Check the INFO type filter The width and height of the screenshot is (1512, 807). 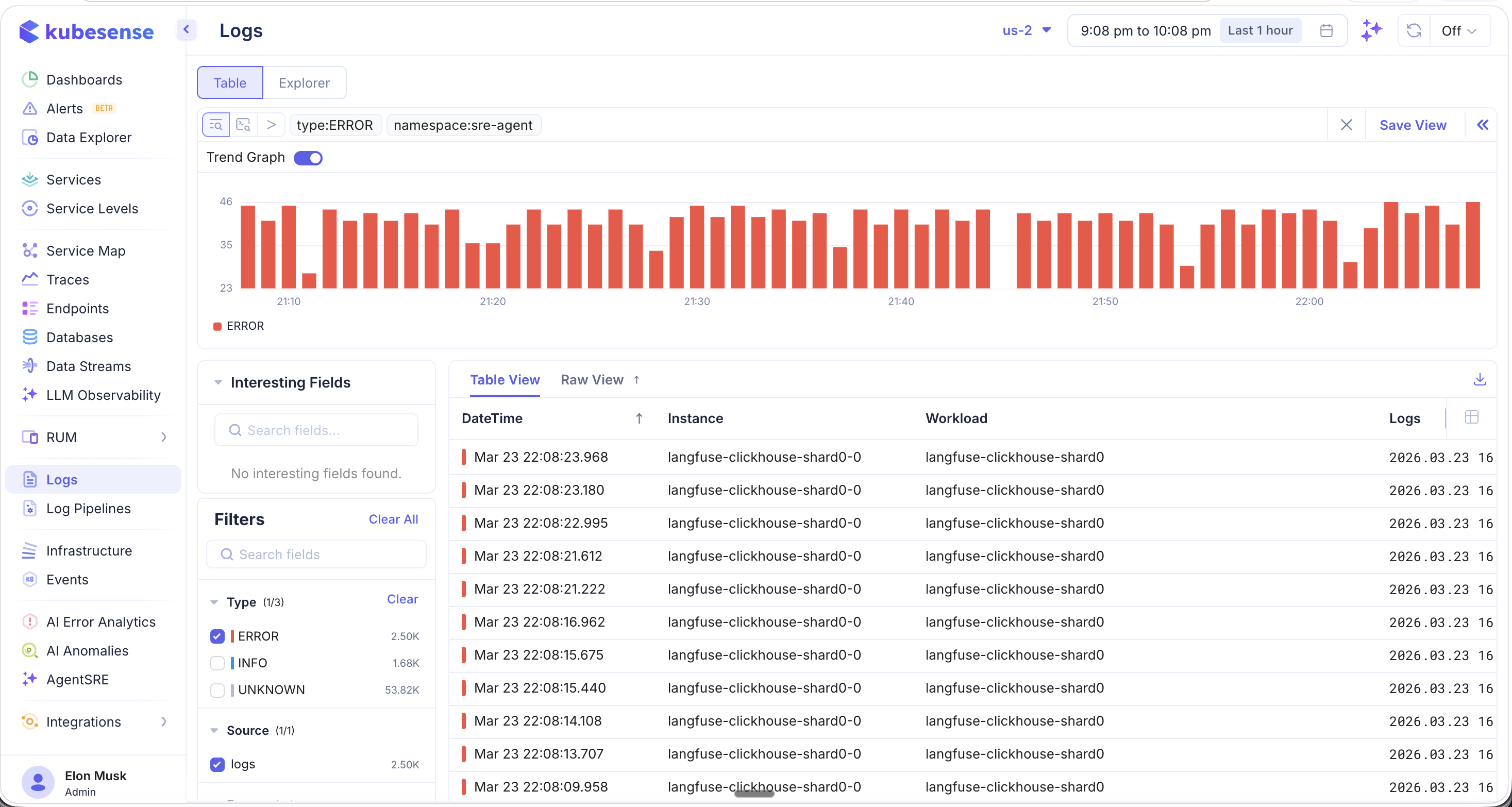(217, 663)
